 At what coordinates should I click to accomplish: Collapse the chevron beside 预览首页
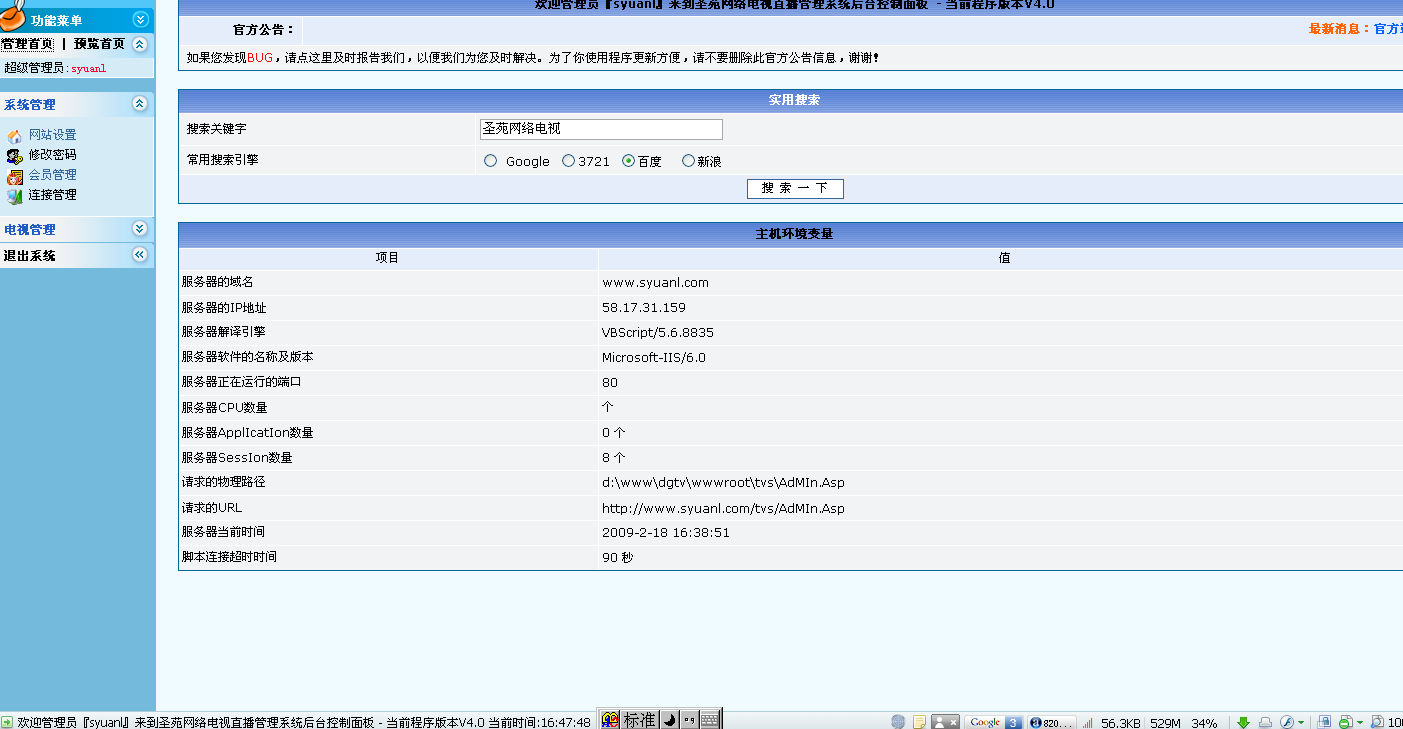140,44
